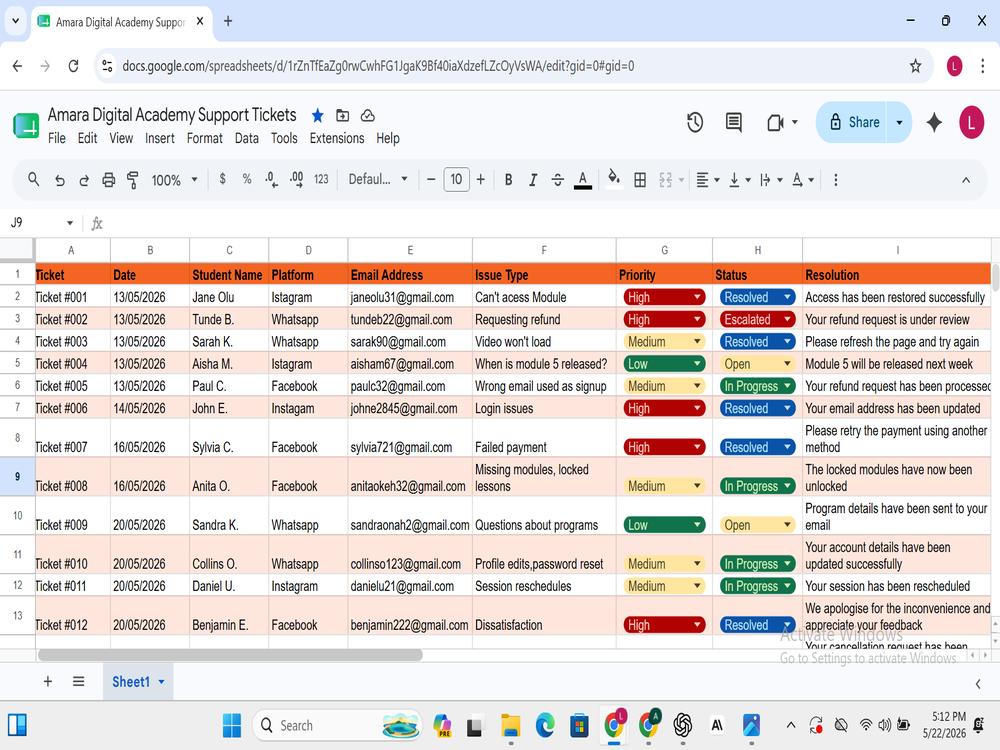Open the Data menu

(x=247, y=138)
